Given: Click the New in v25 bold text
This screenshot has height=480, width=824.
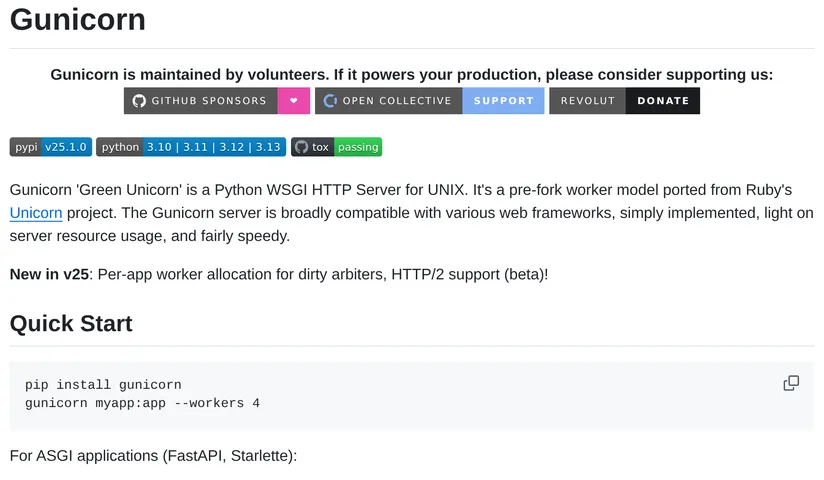Looking at the screenshot, I should click(49, 274).
